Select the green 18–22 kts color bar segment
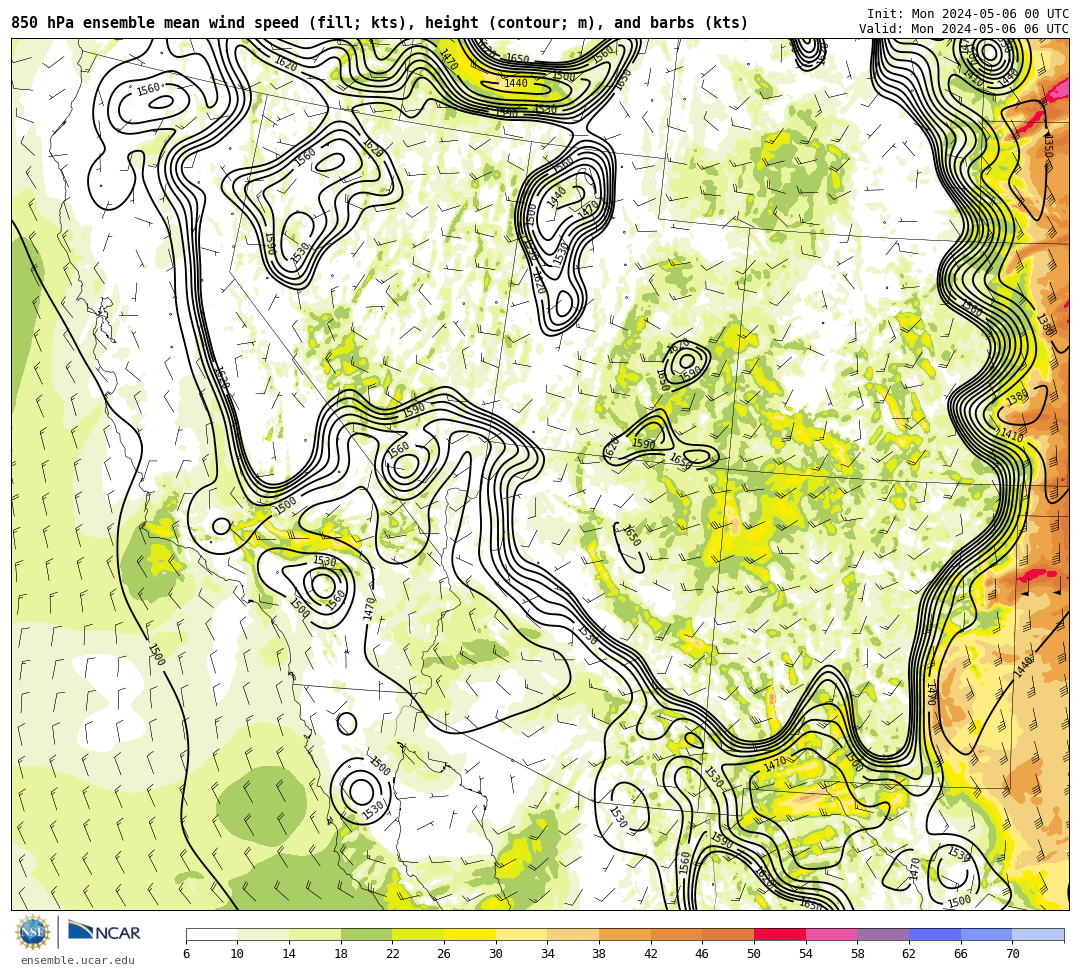Image resolution: width=1080 pixels, height=973 pixels. (x=366, y=934)
